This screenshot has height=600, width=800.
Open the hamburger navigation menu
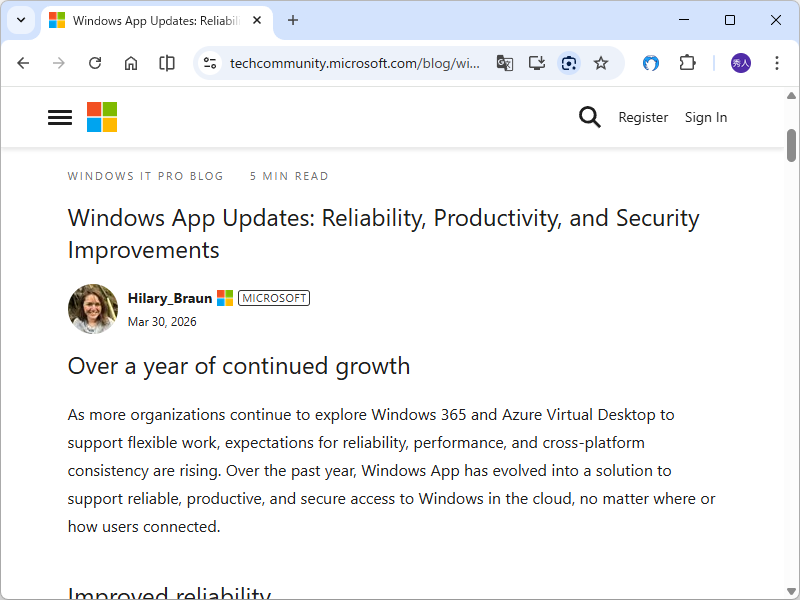[59, 117]
